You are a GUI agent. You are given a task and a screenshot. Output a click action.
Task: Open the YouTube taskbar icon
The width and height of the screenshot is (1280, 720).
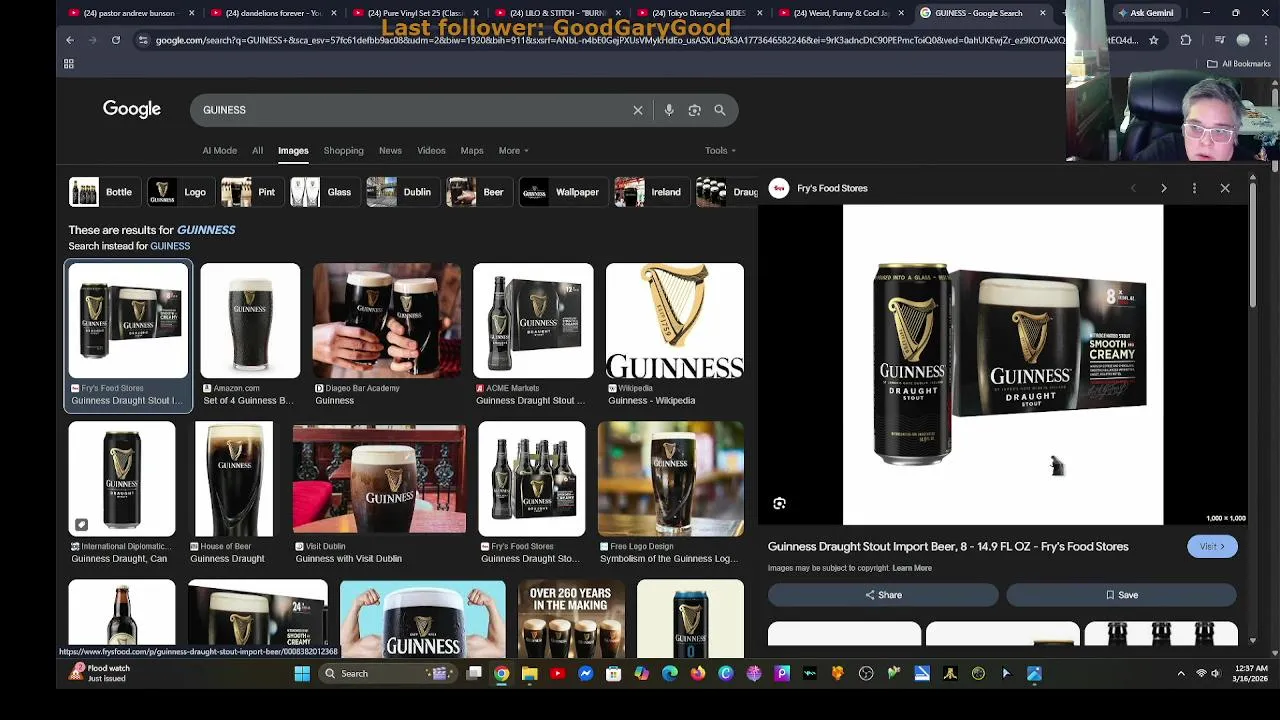coord(558,674)
